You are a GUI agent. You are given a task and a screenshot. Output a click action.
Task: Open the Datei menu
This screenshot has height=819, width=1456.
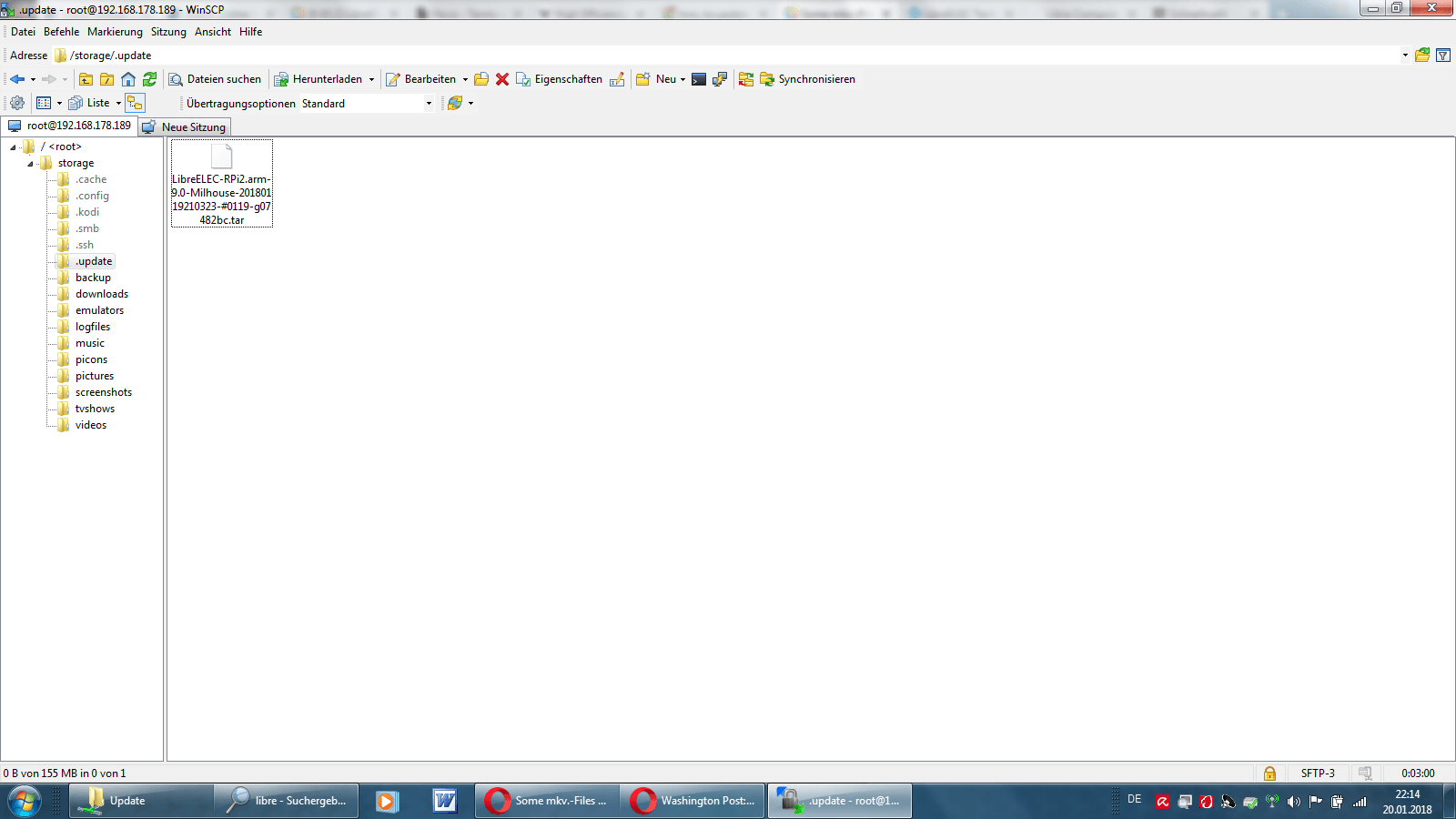(23, 32)
